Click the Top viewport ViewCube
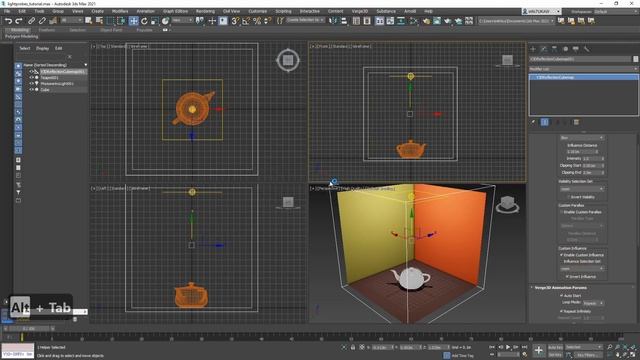Viewport: 640px width, 360px height. tap(288, 60)
